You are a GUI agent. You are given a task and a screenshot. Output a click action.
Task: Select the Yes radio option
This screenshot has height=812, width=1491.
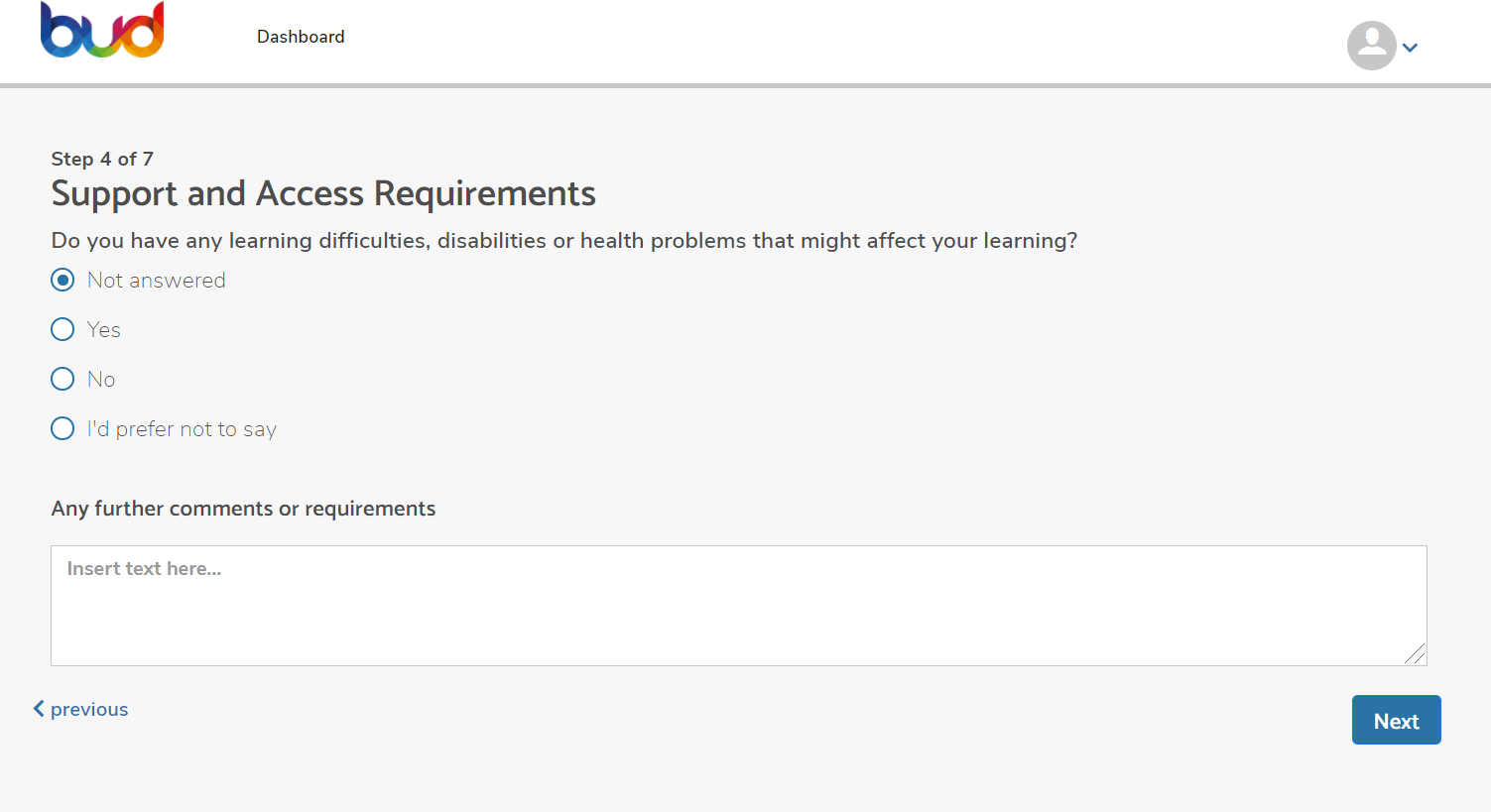(x=62, y=329)
